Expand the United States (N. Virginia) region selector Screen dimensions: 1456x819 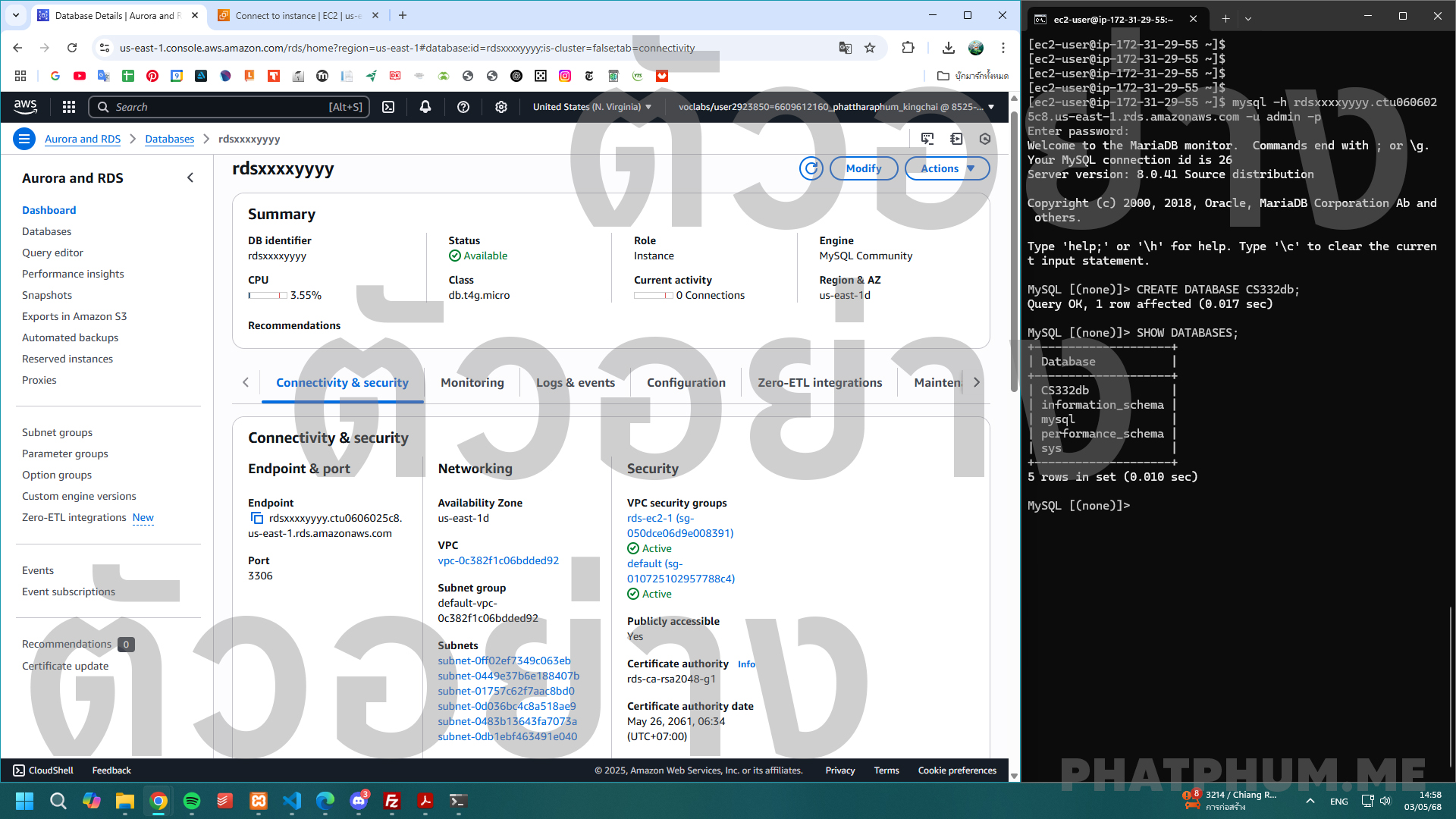coord(591,107)
